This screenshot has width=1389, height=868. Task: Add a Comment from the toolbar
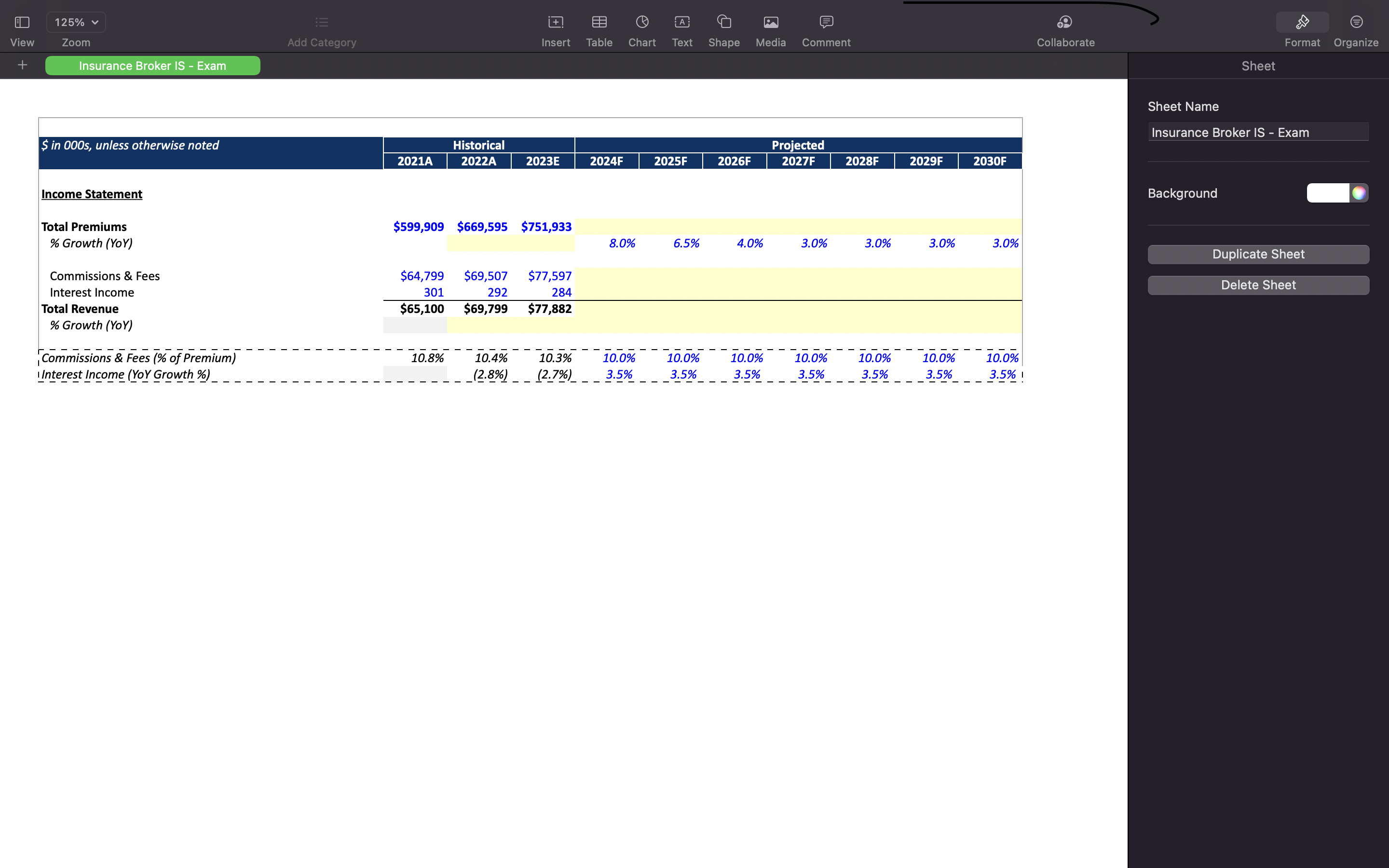(826, 22)
